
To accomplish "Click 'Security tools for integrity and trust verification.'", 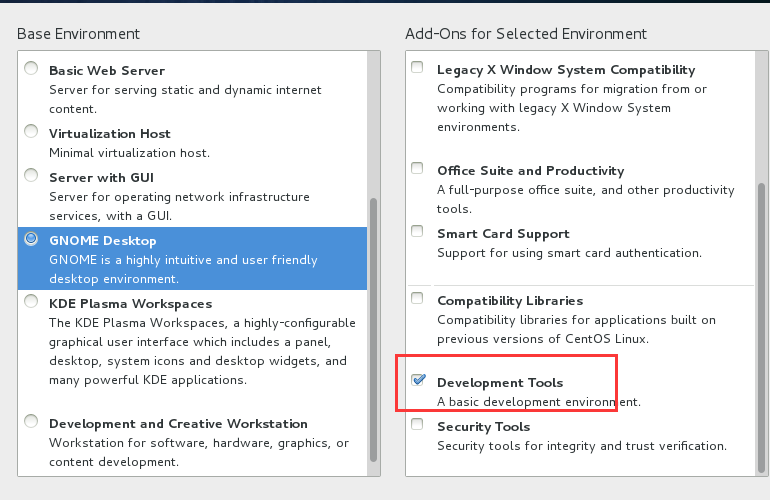I will tap(582, 446).
